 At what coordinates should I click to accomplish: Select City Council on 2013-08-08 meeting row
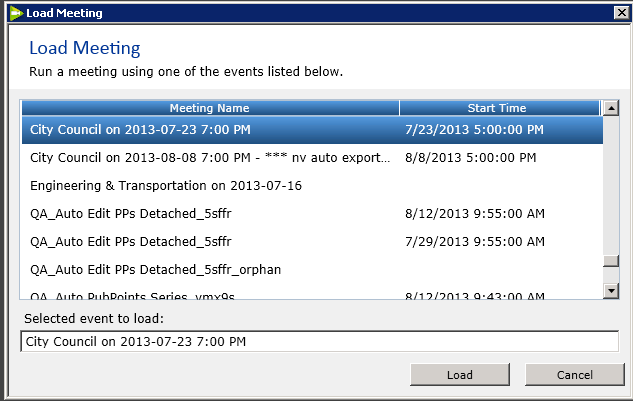point(312,157)
